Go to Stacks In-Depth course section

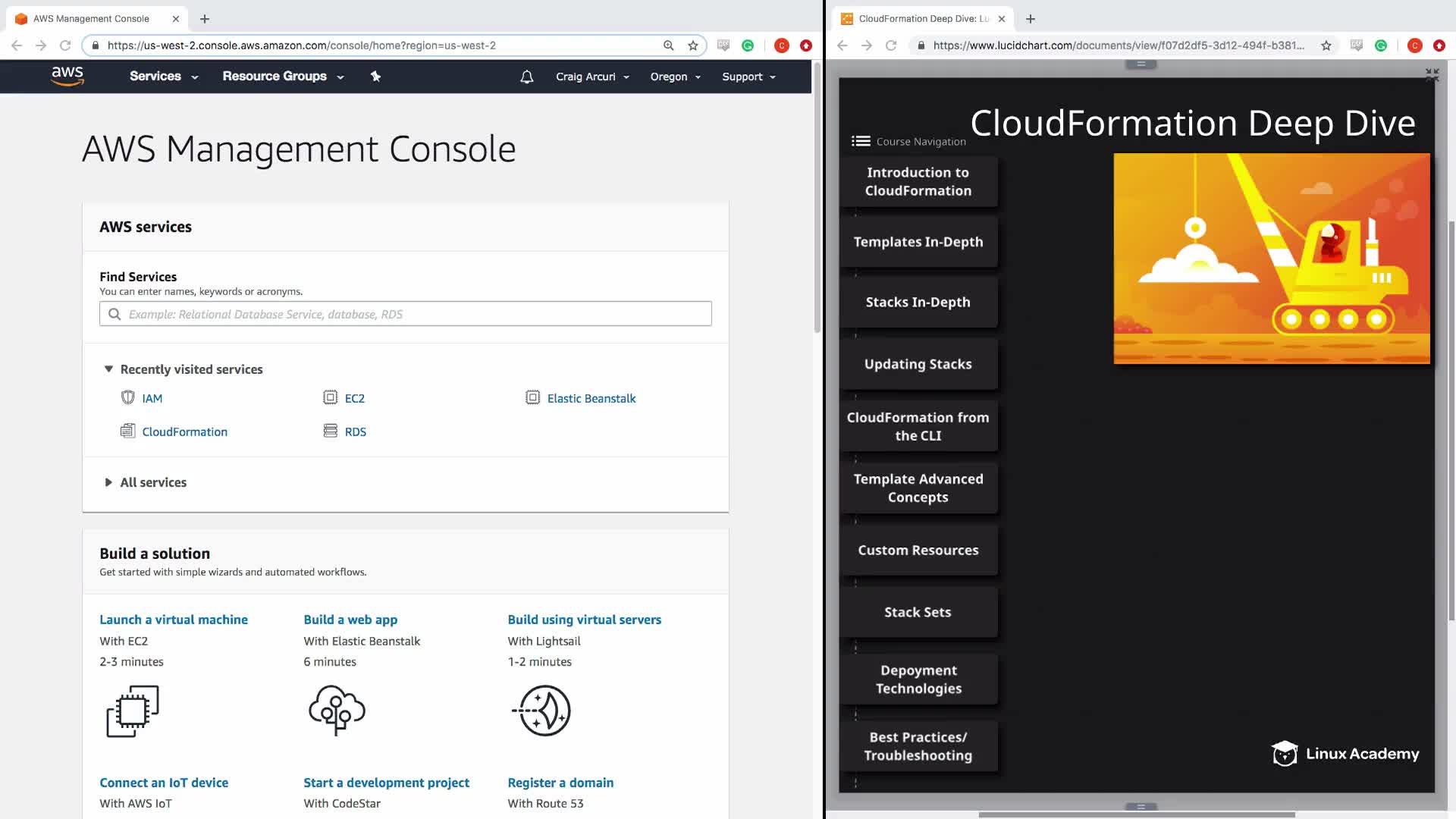pos(918,302)
